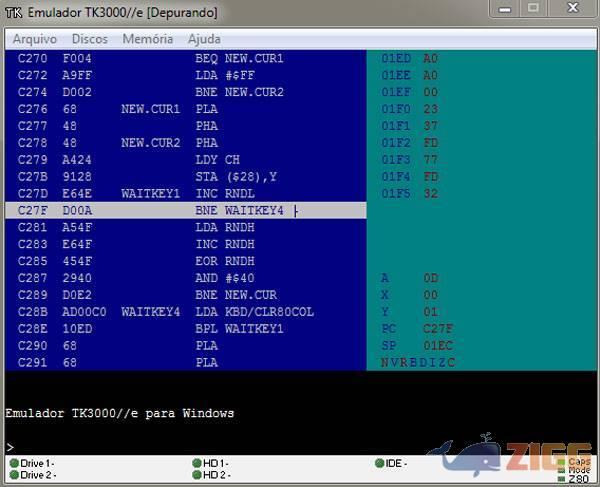
Task: Click the C279 LDY CH line
Action: (x=186, y=160)
